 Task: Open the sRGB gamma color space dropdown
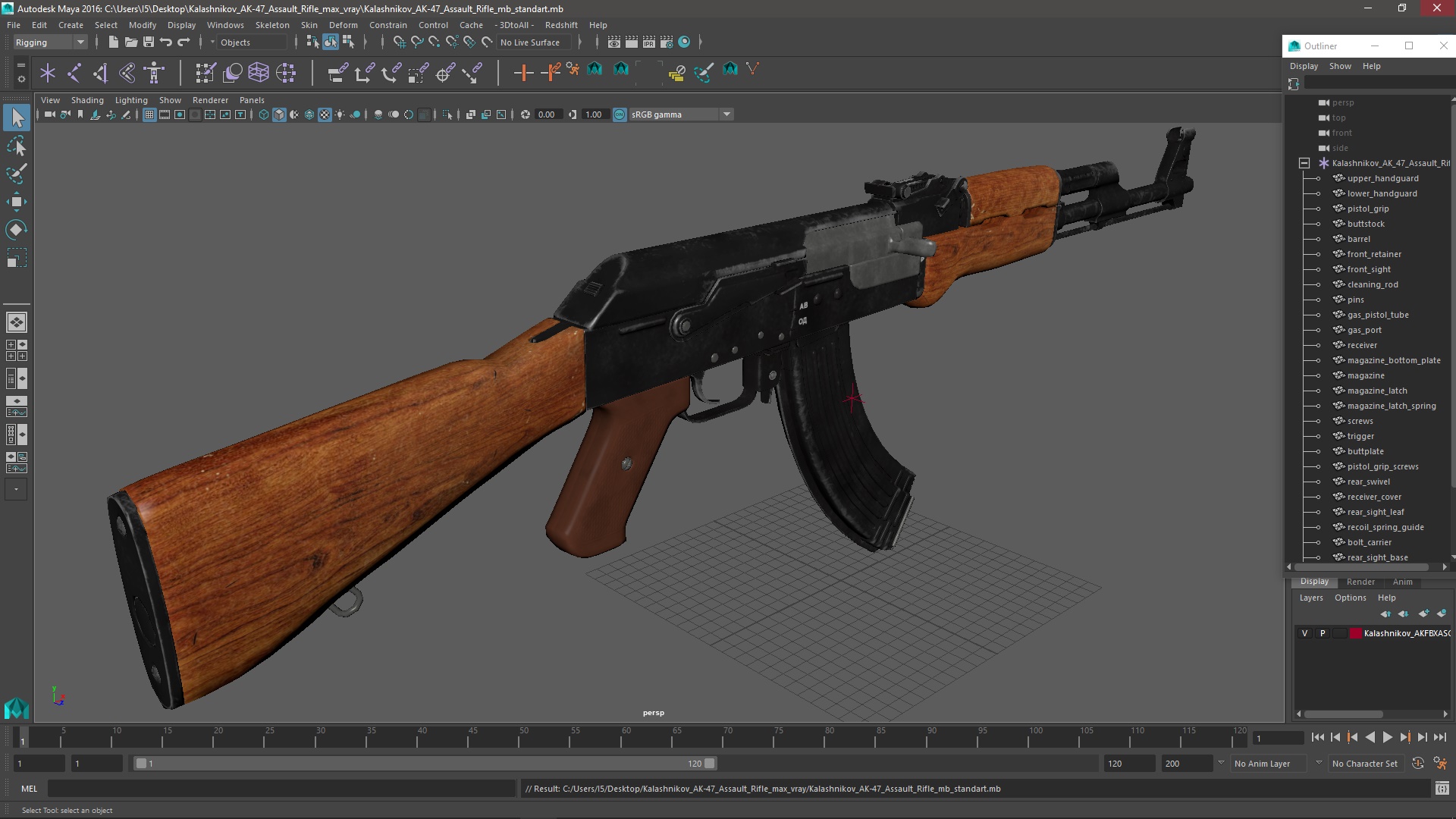[726, 115]
